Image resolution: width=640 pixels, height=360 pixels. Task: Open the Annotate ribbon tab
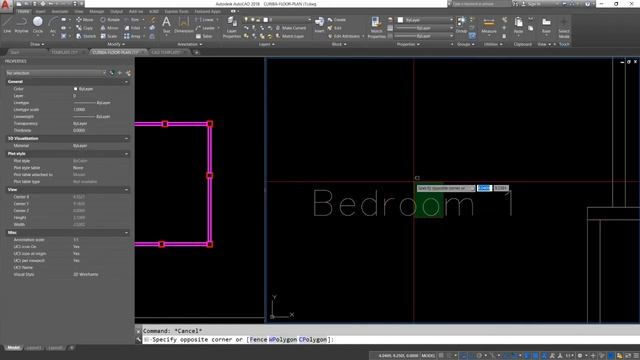point(60,11)
